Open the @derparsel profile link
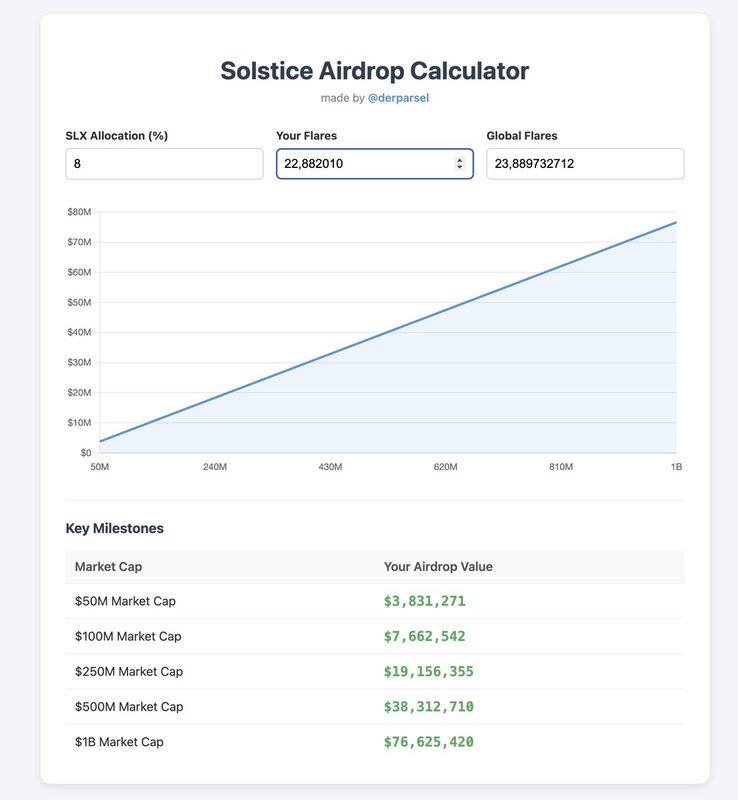 [398, 98]
